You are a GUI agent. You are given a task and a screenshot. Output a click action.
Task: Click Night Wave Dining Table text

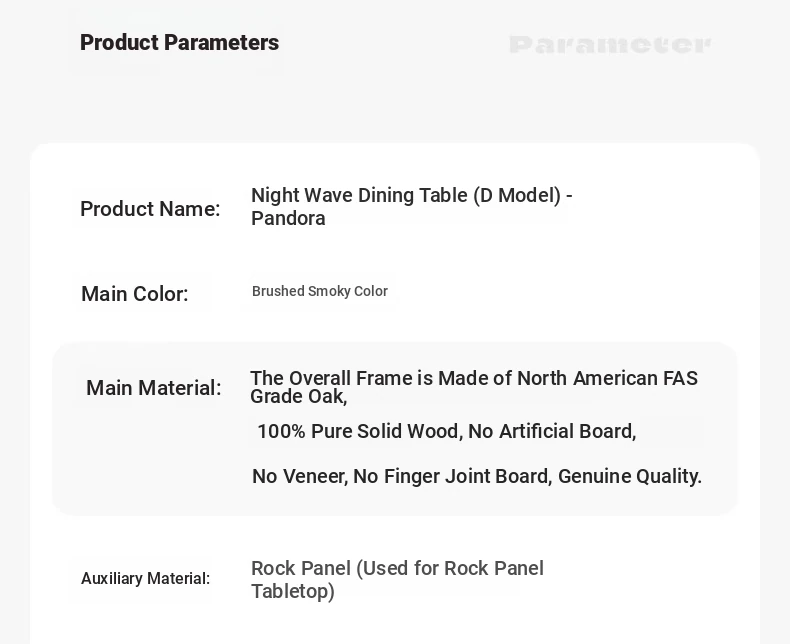pos(359,196)
